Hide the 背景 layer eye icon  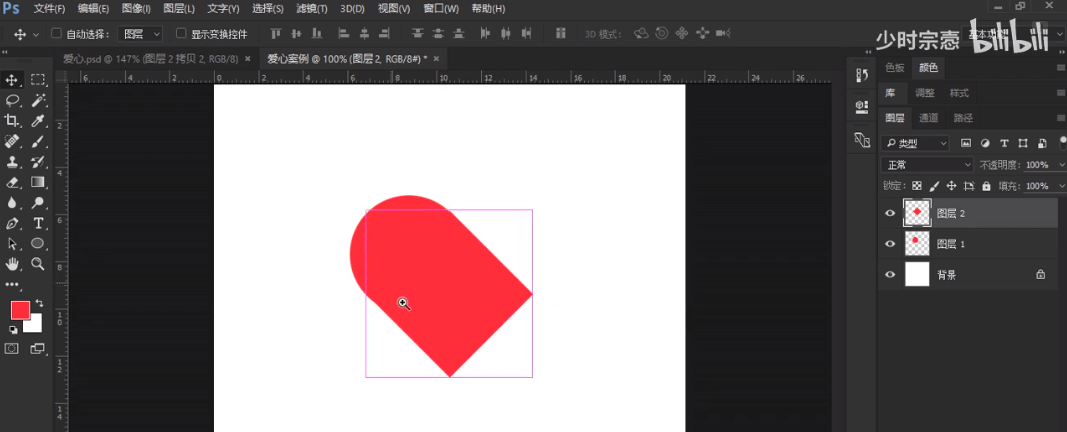coord(890,275)
